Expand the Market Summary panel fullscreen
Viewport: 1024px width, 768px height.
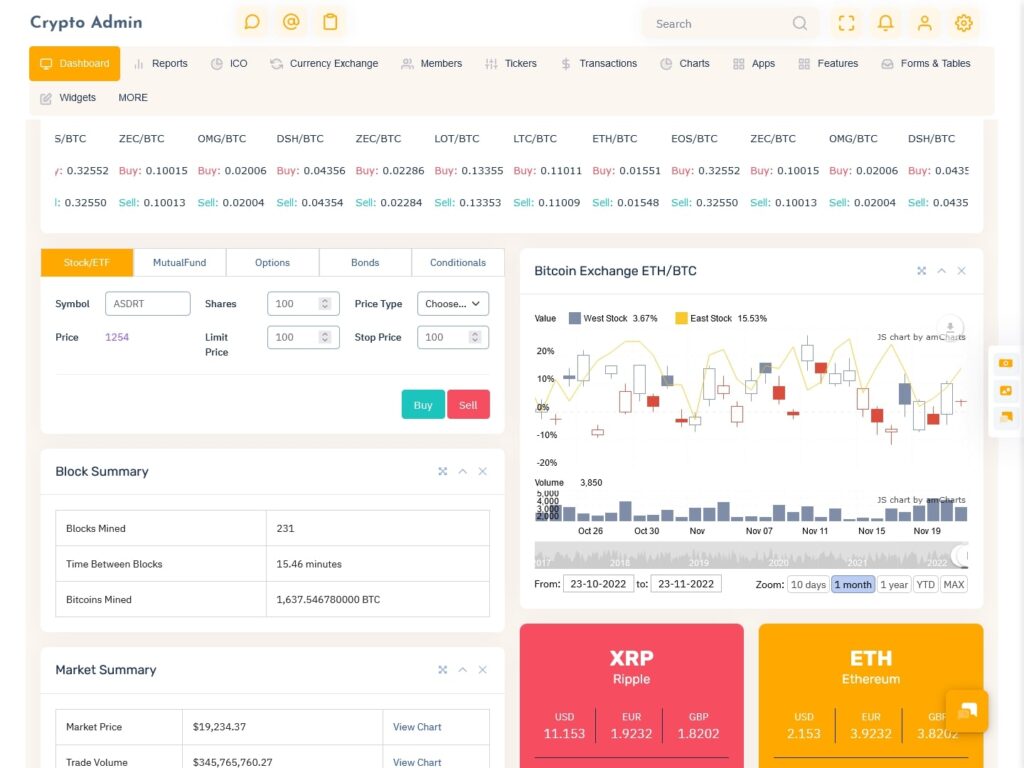[443, 670]
